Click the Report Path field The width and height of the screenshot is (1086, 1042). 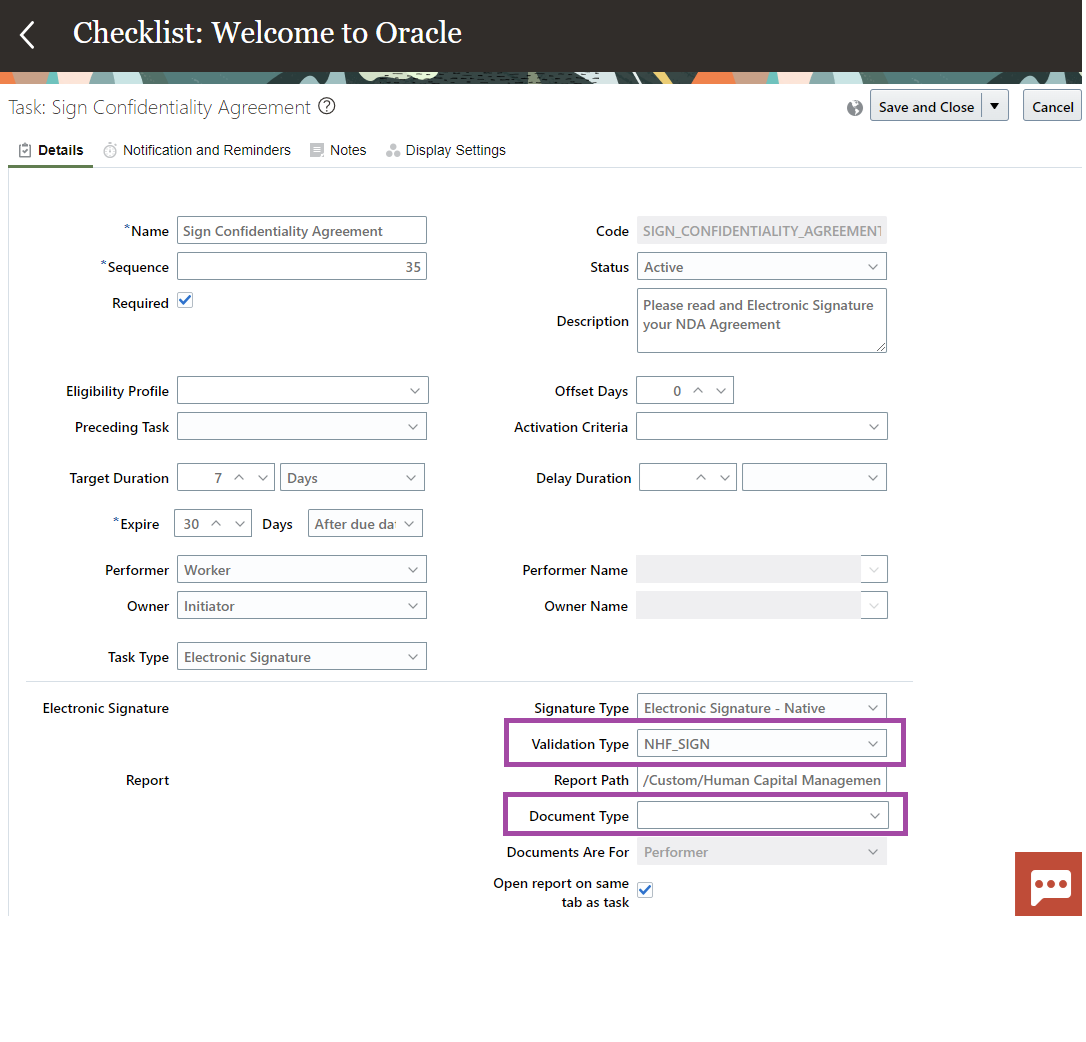point(762,780)
